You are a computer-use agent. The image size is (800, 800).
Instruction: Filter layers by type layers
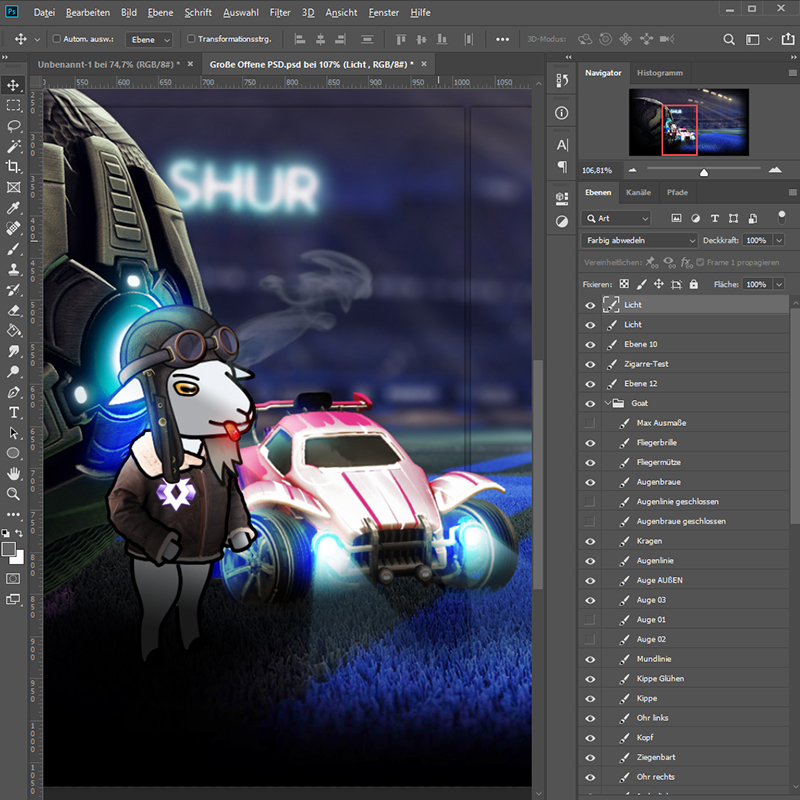(x=714, y=218)
